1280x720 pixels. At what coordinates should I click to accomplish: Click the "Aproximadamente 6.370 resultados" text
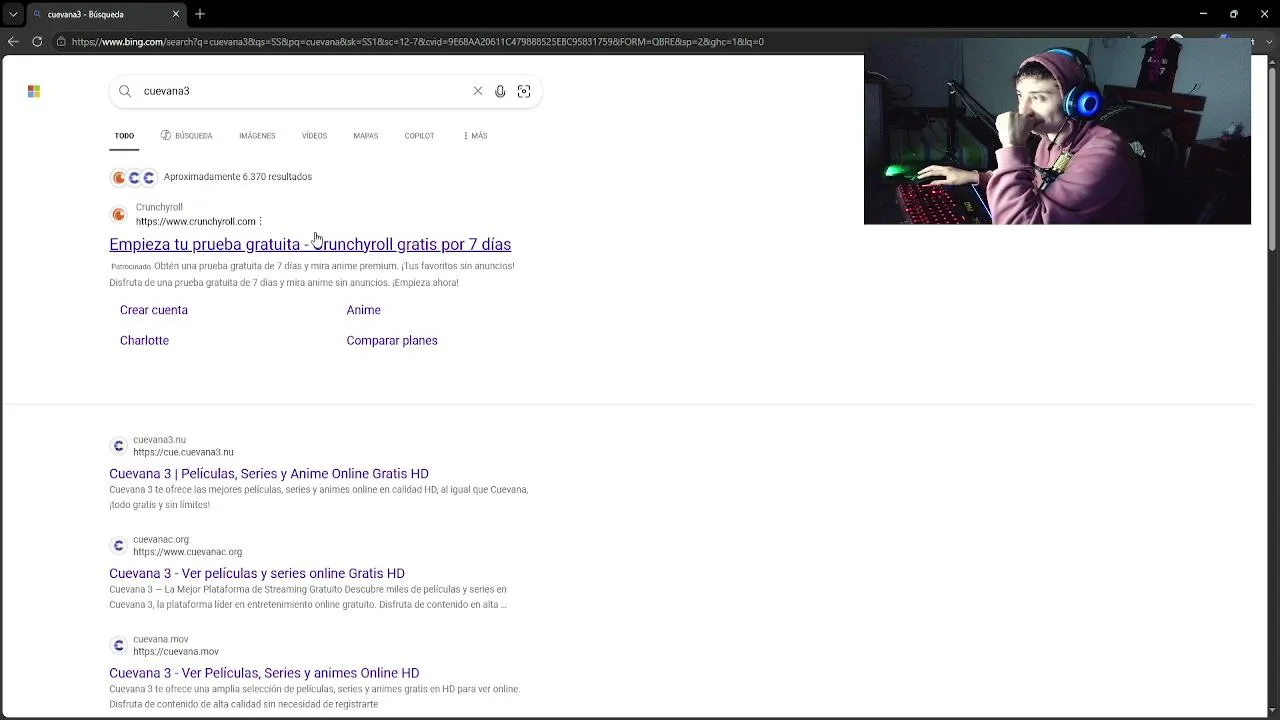[238, 177]
